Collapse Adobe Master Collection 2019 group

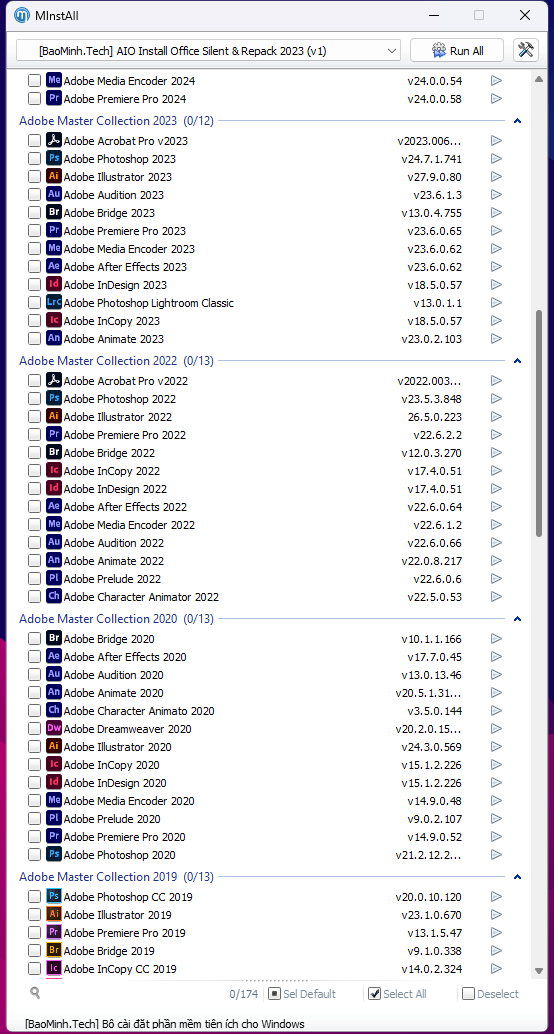point(518,876)
